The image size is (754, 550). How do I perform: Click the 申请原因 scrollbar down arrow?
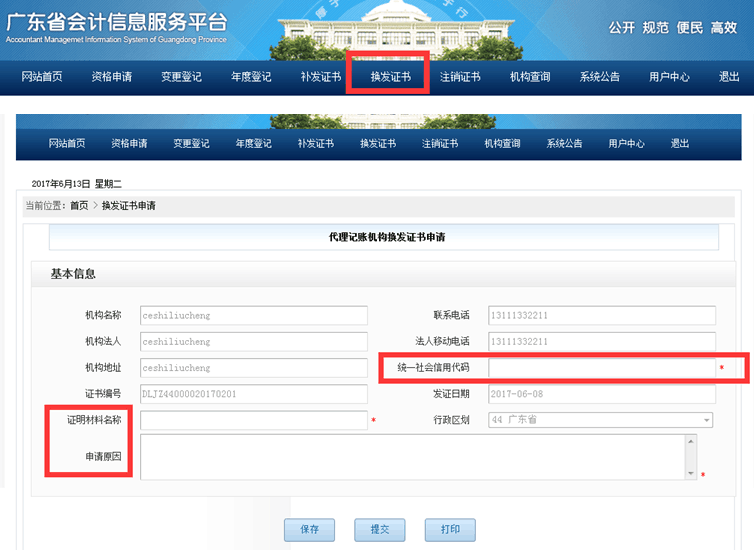point(690,473)
